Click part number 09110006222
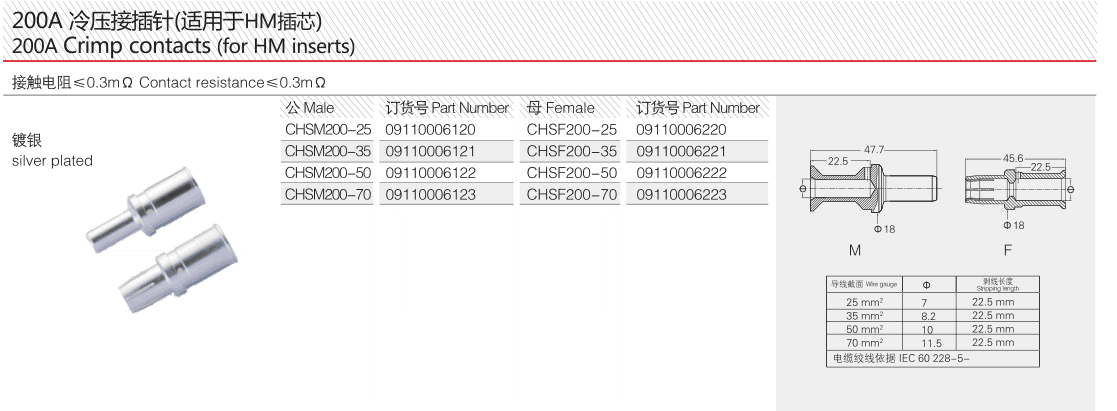The width and height of the screenshot is (1117, 411). coord(681,172)
